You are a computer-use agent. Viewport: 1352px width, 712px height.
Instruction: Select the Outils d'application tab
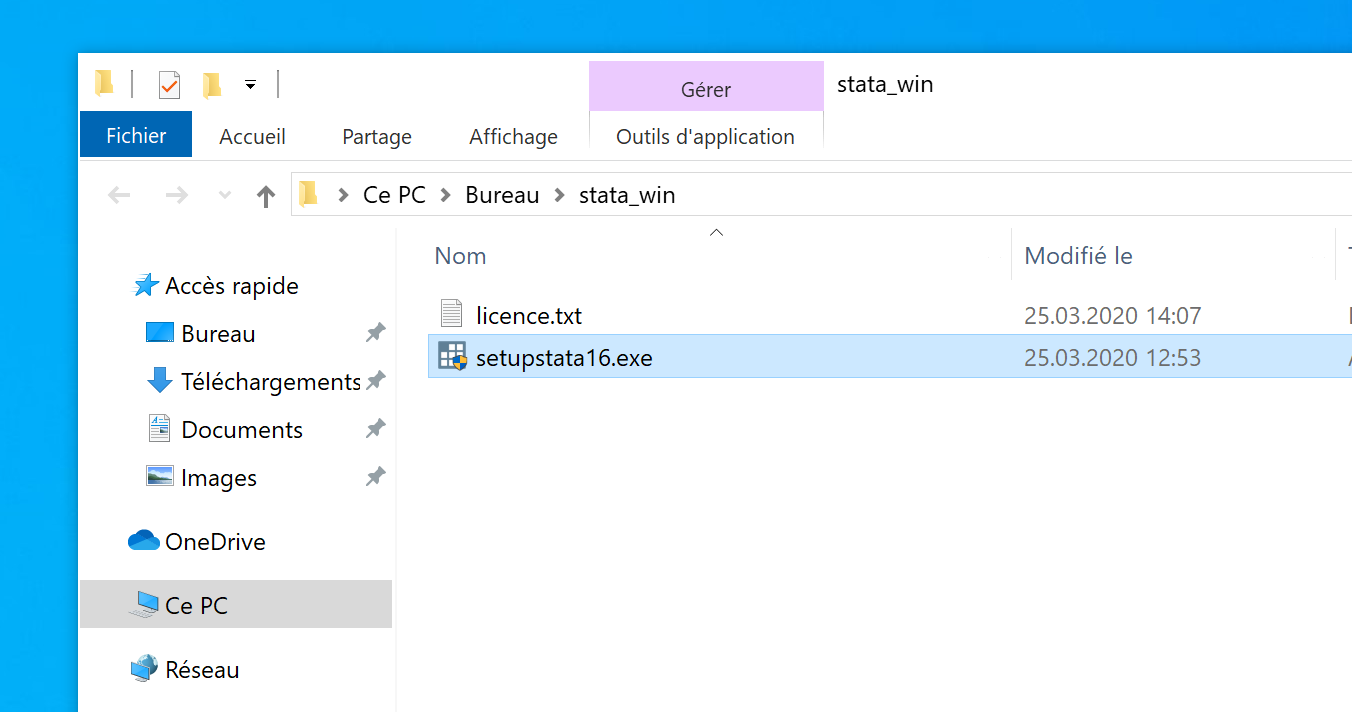pyautogui.click(x=705, y=137)
